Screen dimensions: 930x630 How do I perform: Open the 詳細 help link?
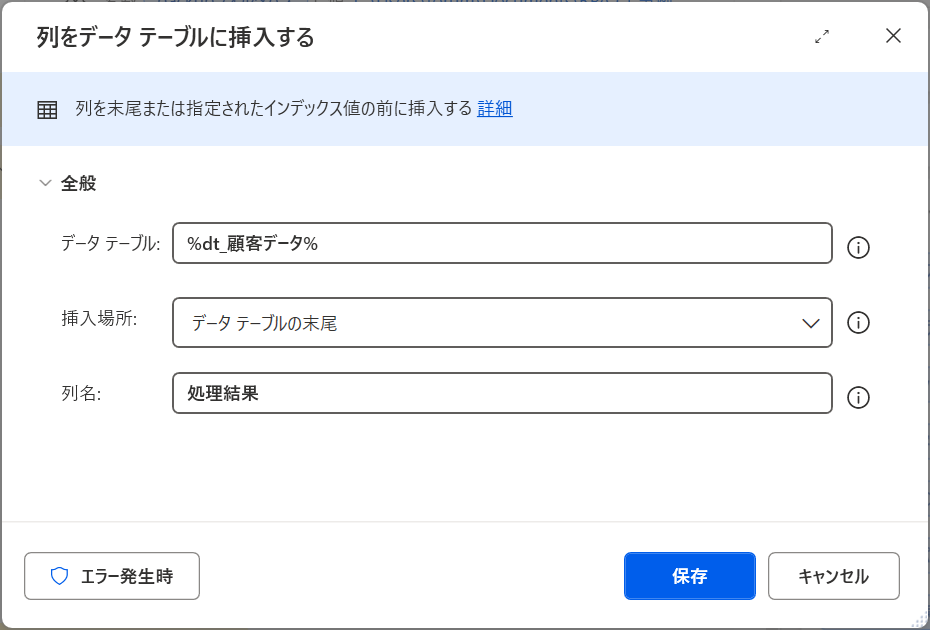tap(494, 109)
